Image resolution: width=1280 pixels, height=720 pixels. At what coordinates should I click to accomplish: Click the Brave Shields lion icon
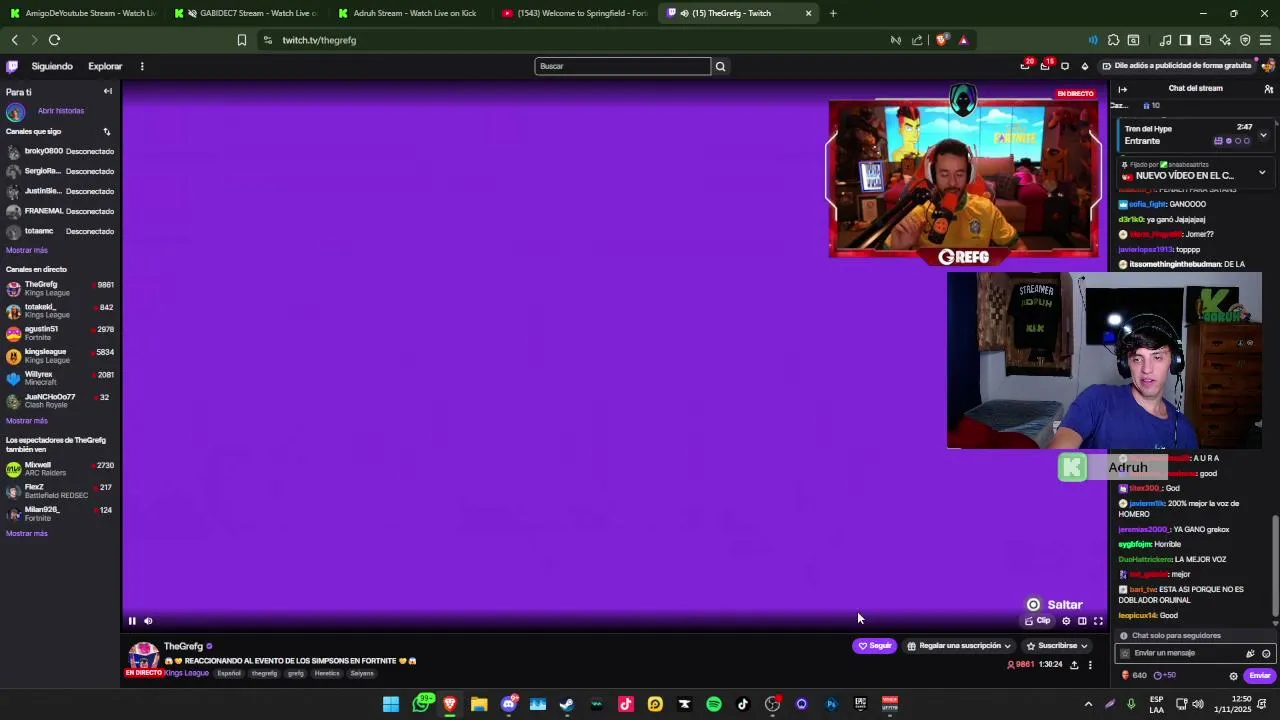tap(941, 40)
